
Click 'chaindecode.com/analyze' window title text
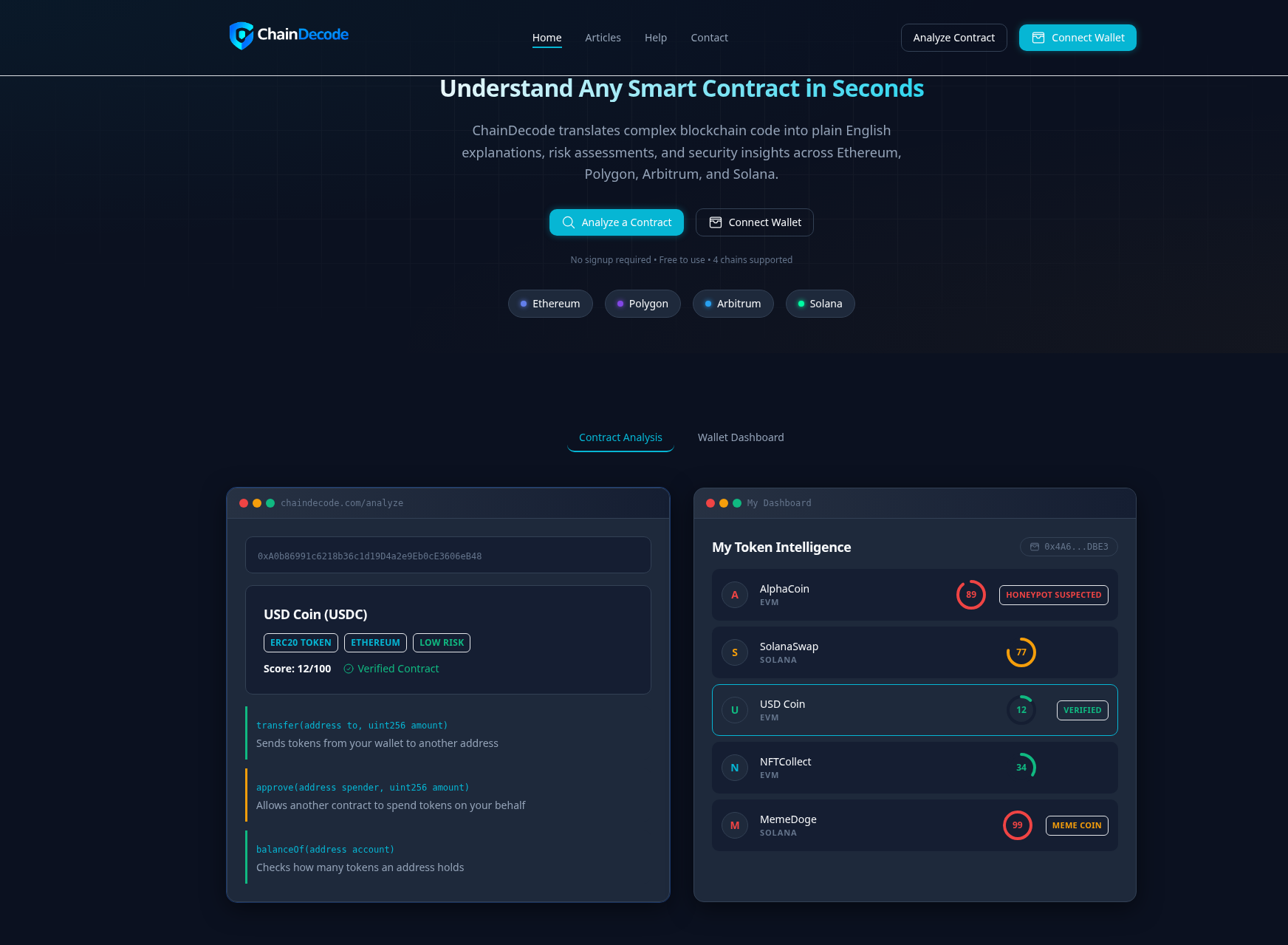pyautogui.click(x=342, y=503)
